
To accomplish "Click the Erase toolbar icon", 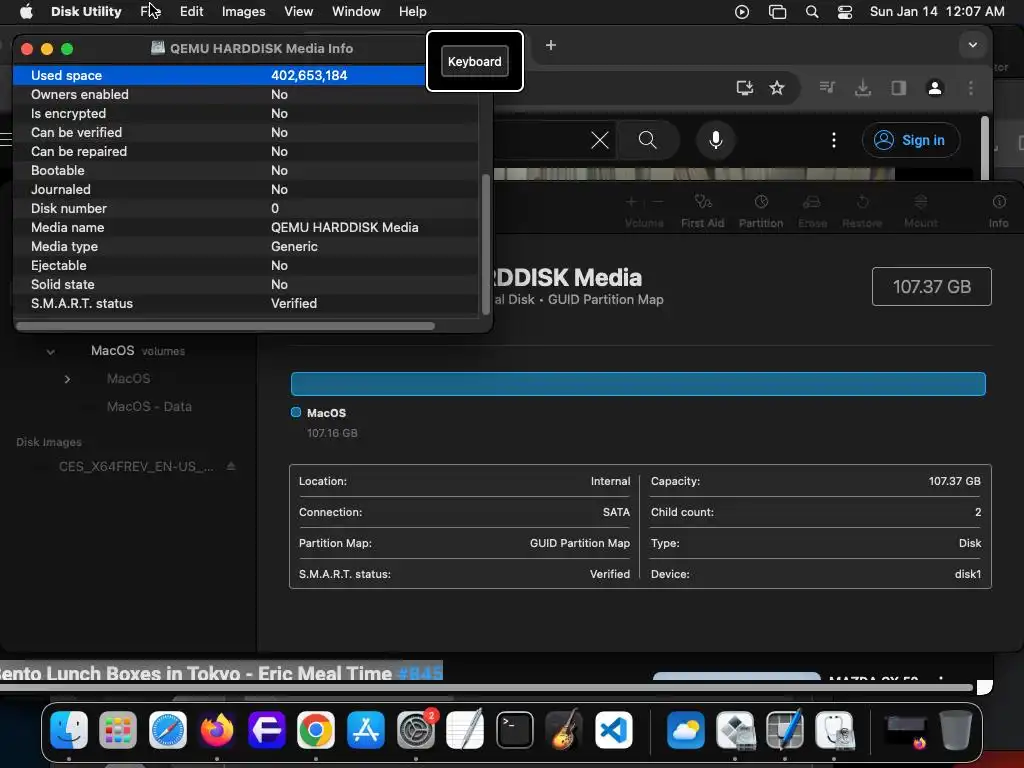I will point(812,202).
